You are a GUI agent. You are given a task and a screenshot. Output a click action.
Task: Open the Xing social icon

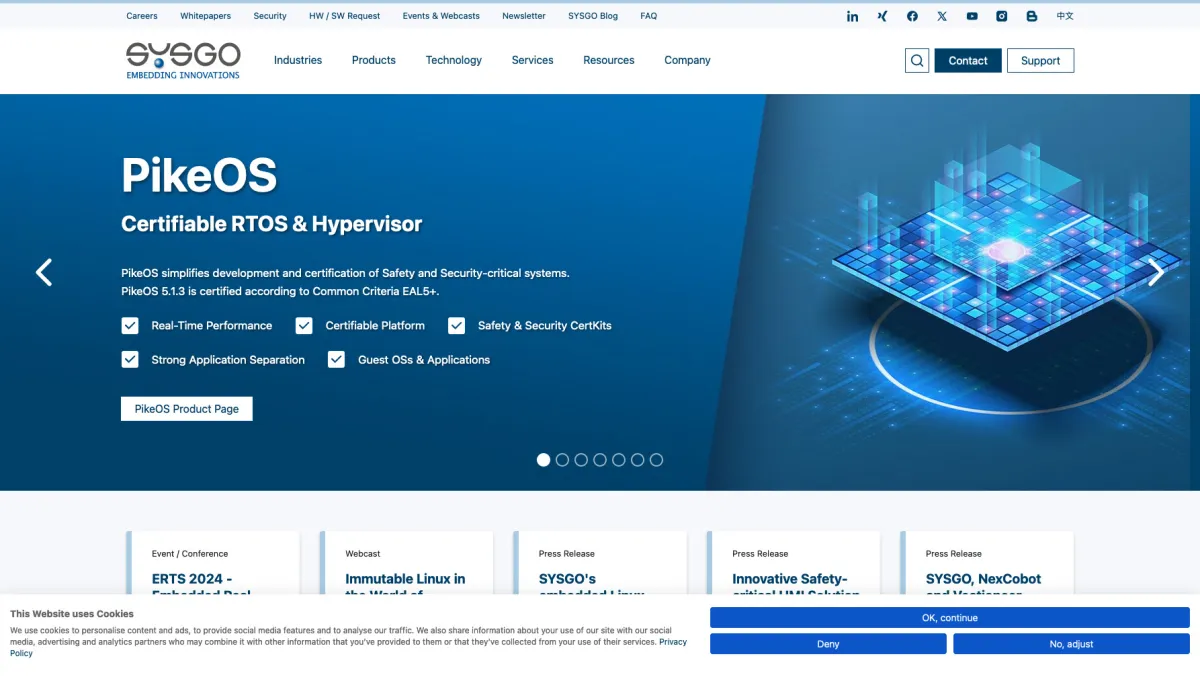882,16
